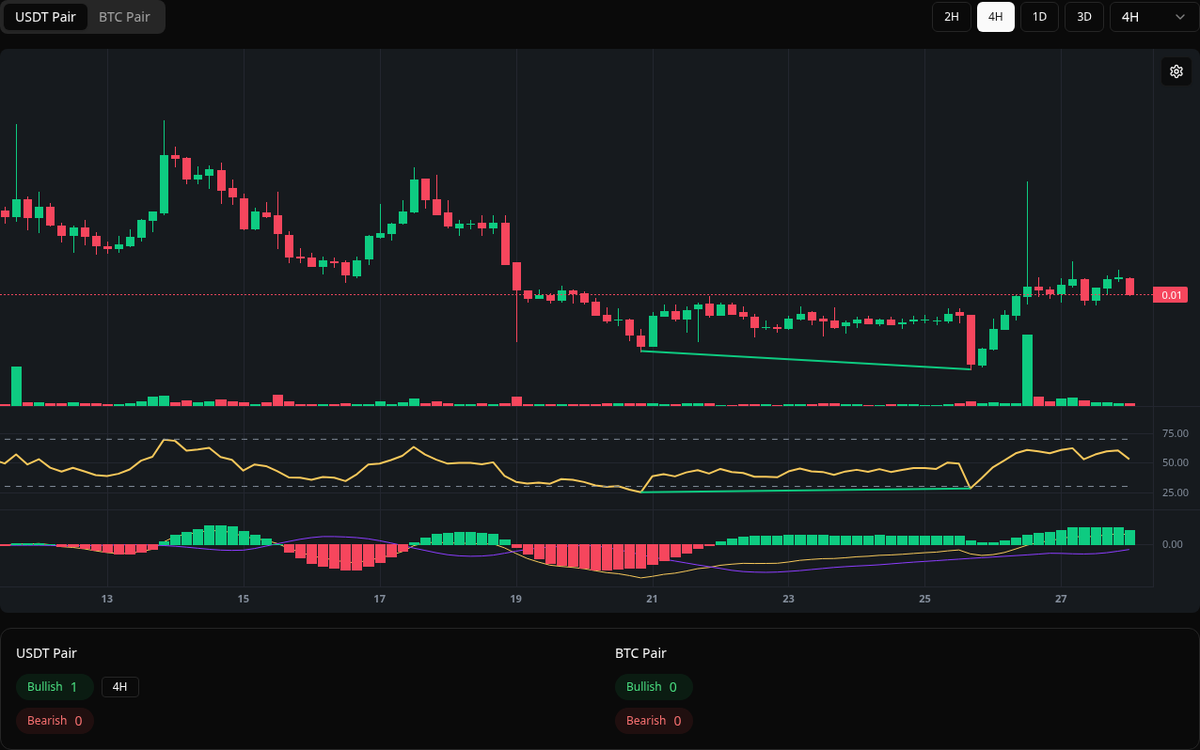This screenshot has width=1200, height=750.
Task: Click the Bearish 0 badge under USDT Pair
Action: point(54,720)
